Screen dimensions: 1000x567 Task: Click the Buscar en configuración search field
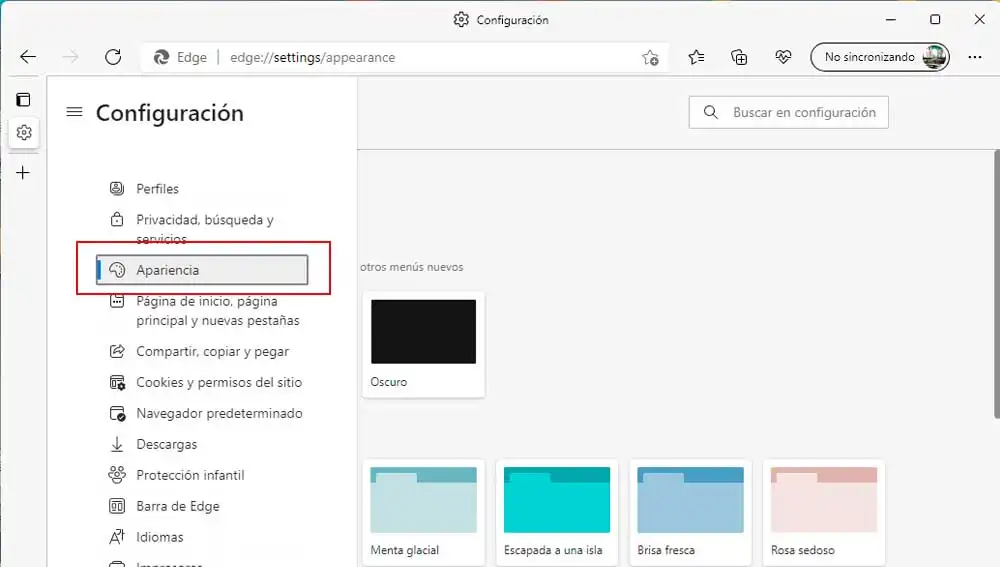(x=788, y=112)
